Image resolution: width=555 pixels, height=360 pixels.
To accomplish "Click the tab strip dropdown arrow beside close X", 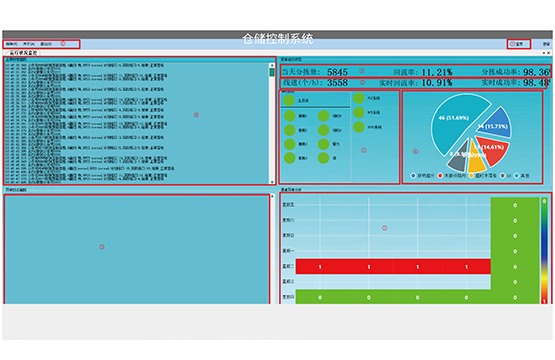I will point(544,53).
